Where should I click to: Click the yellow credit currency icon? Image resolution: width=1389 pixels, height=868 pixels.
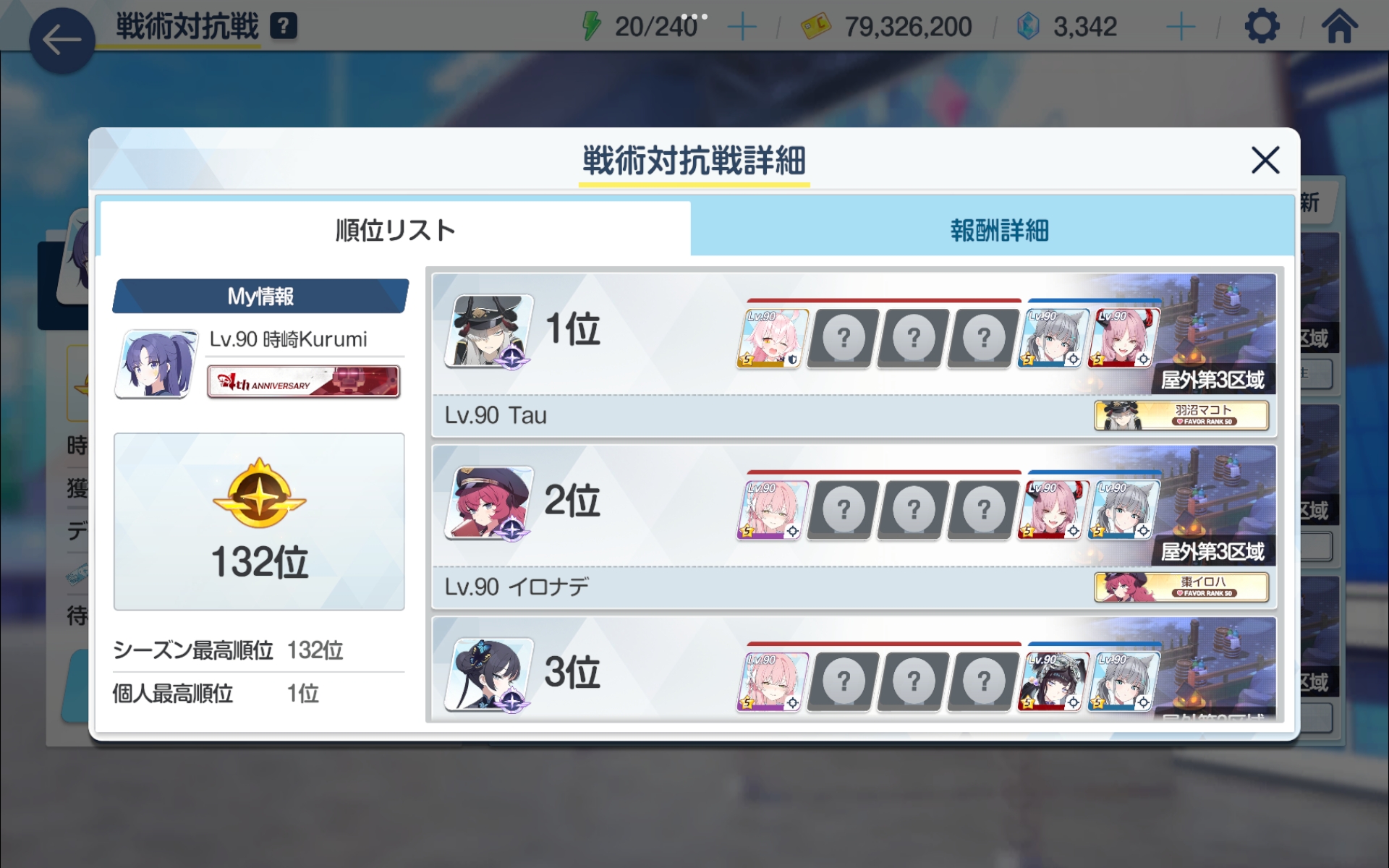pyautogui.click(x=816, y=27)
